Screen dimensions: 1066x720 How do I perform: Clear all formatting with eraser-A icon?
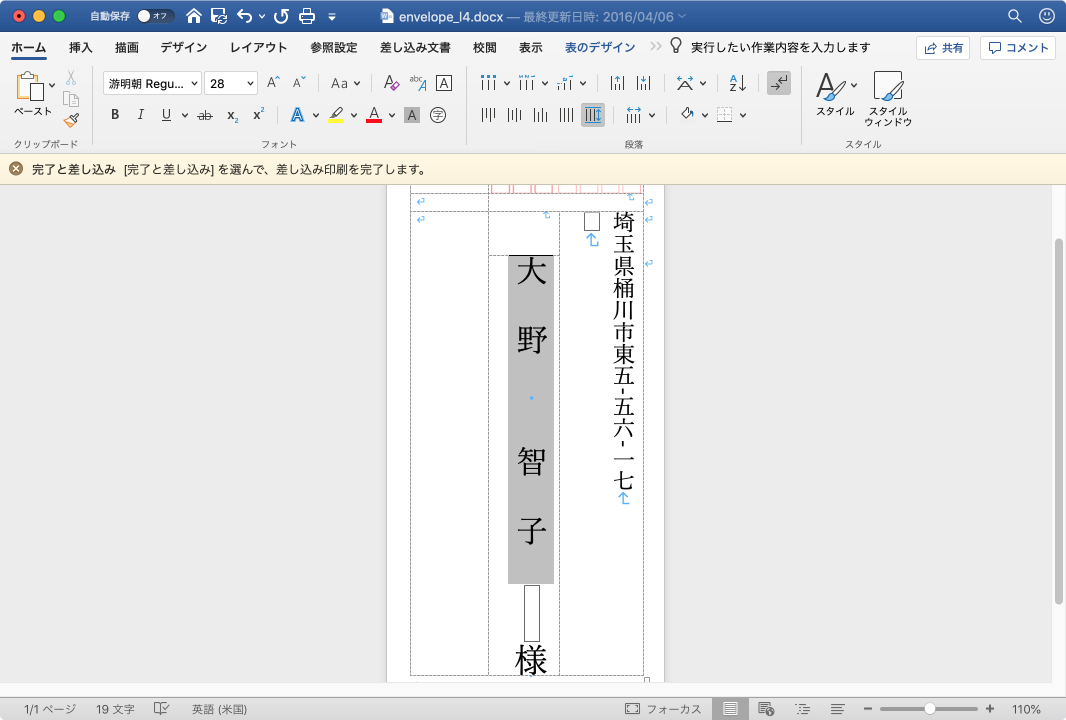pos(391,83)
